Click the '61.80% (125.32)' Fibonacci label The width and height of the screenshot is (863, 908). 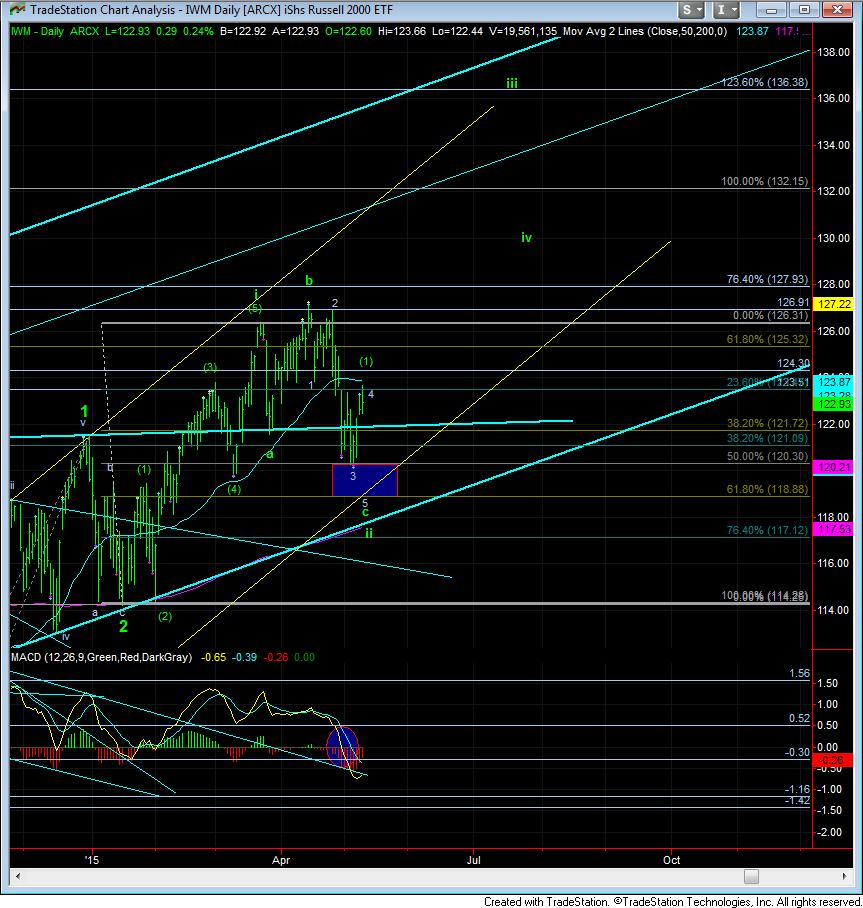tap(767, 339)
